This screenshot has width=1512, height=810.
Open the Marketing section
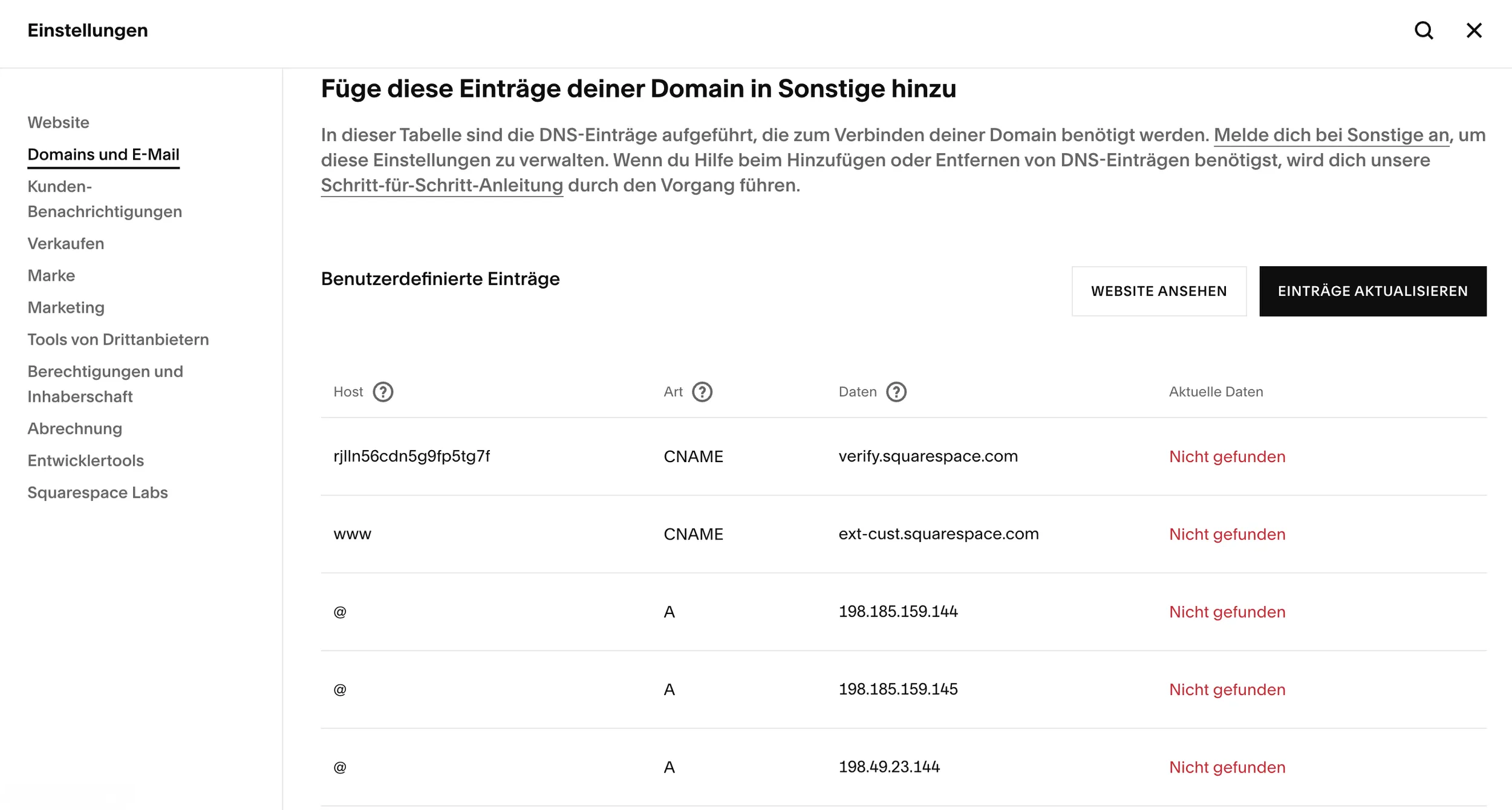pyautogui.click(x=66, y=307)
